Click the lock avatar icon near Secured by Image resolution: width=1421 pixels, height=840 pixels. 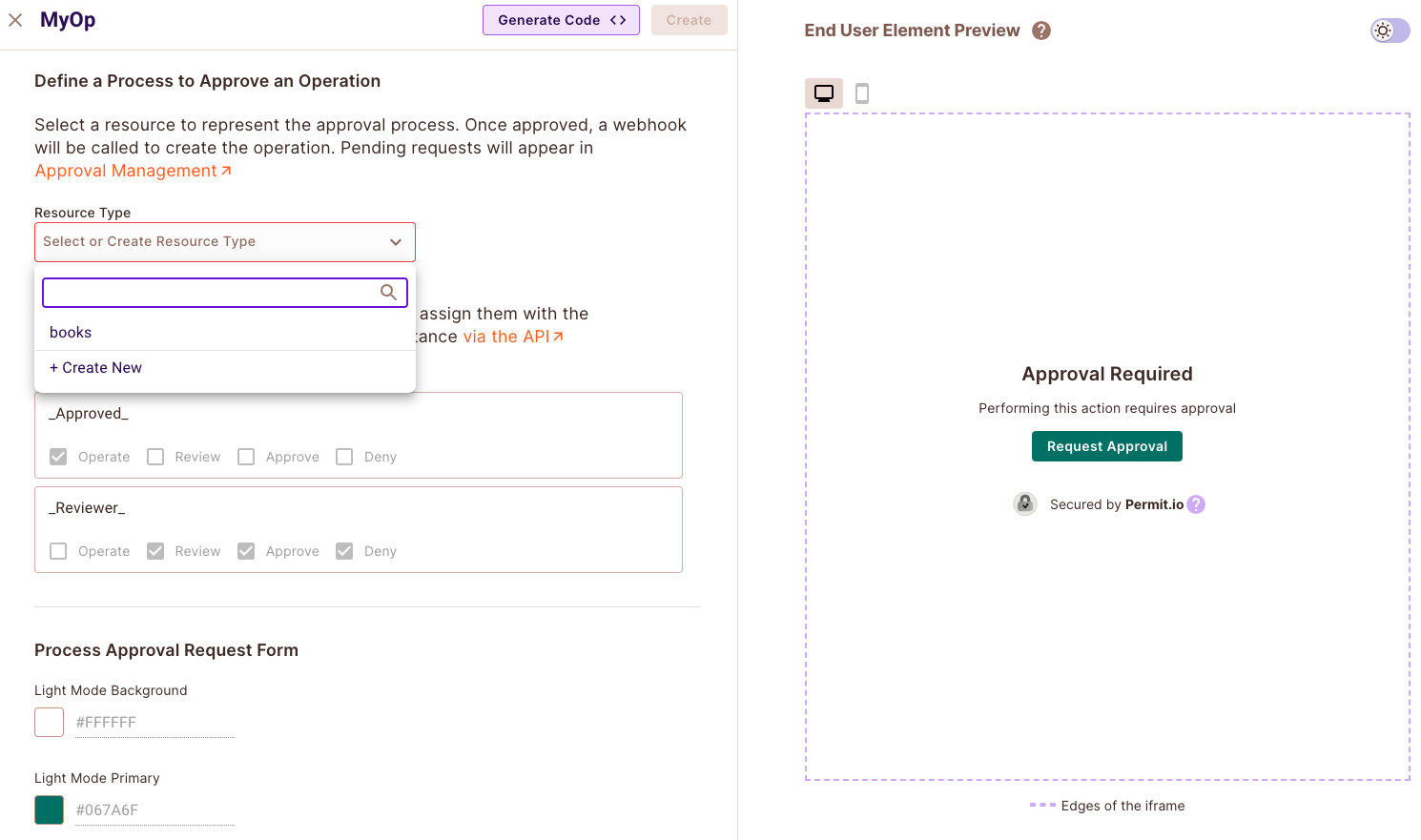tap(1025, 504)
